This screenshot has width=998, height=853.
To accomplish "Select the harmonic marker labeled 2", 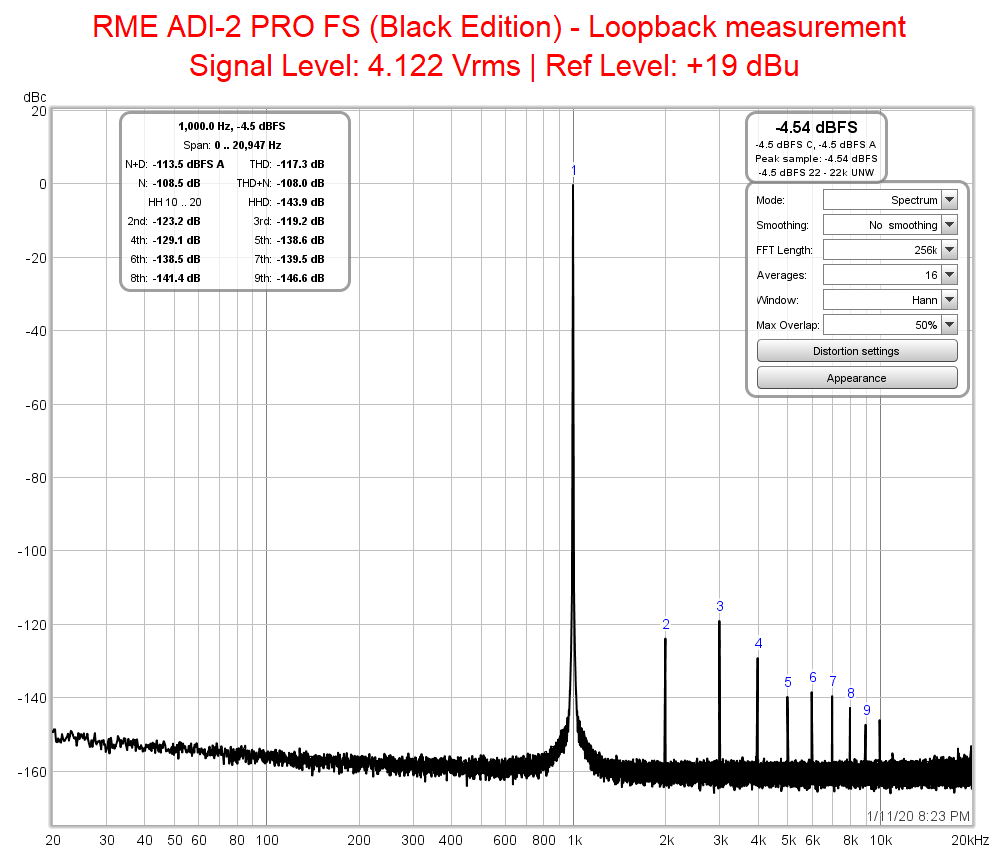I will tap(666, 624).
